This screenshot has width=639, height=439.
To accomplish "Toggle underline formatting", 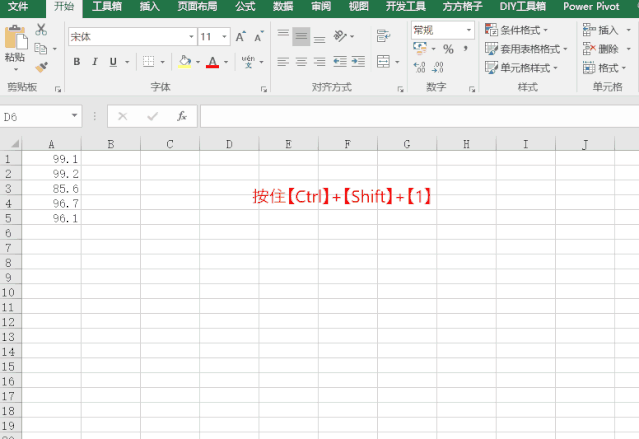I will coord(113,62).
